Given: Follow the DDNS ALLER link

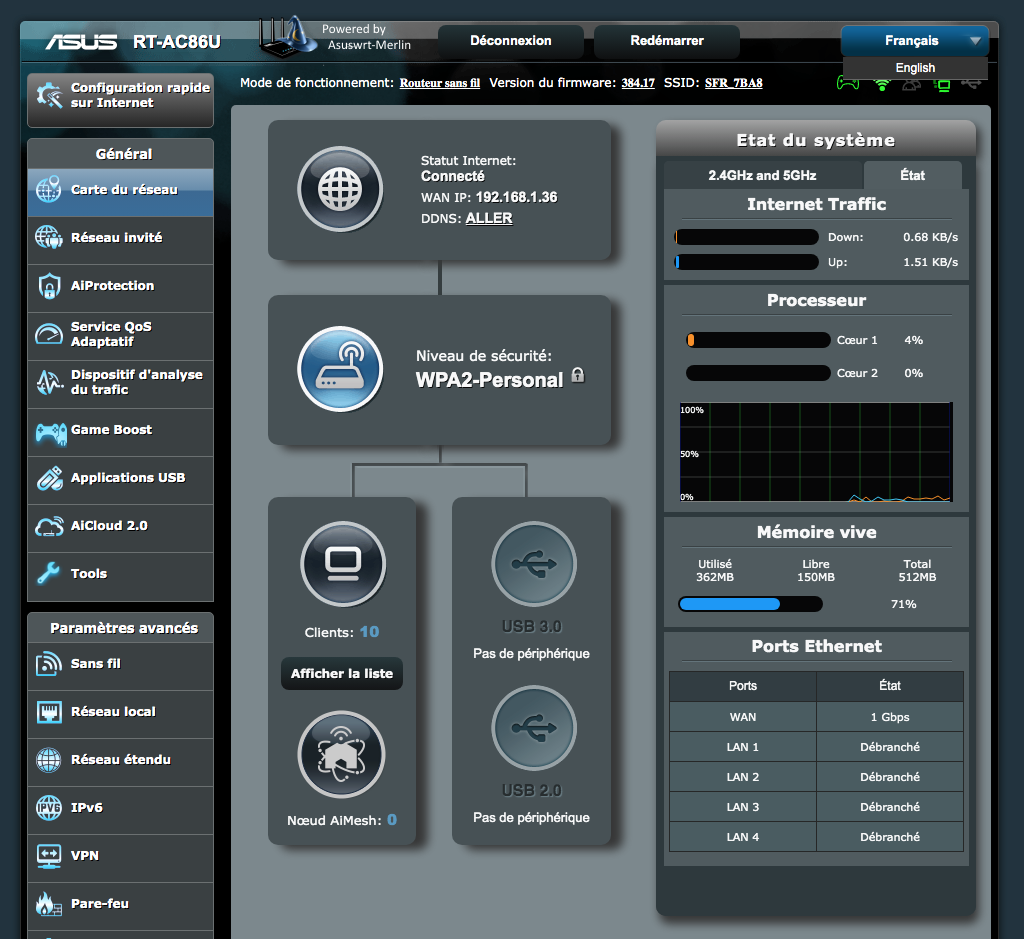Looking at the screenshot, I should click(489, 218).
